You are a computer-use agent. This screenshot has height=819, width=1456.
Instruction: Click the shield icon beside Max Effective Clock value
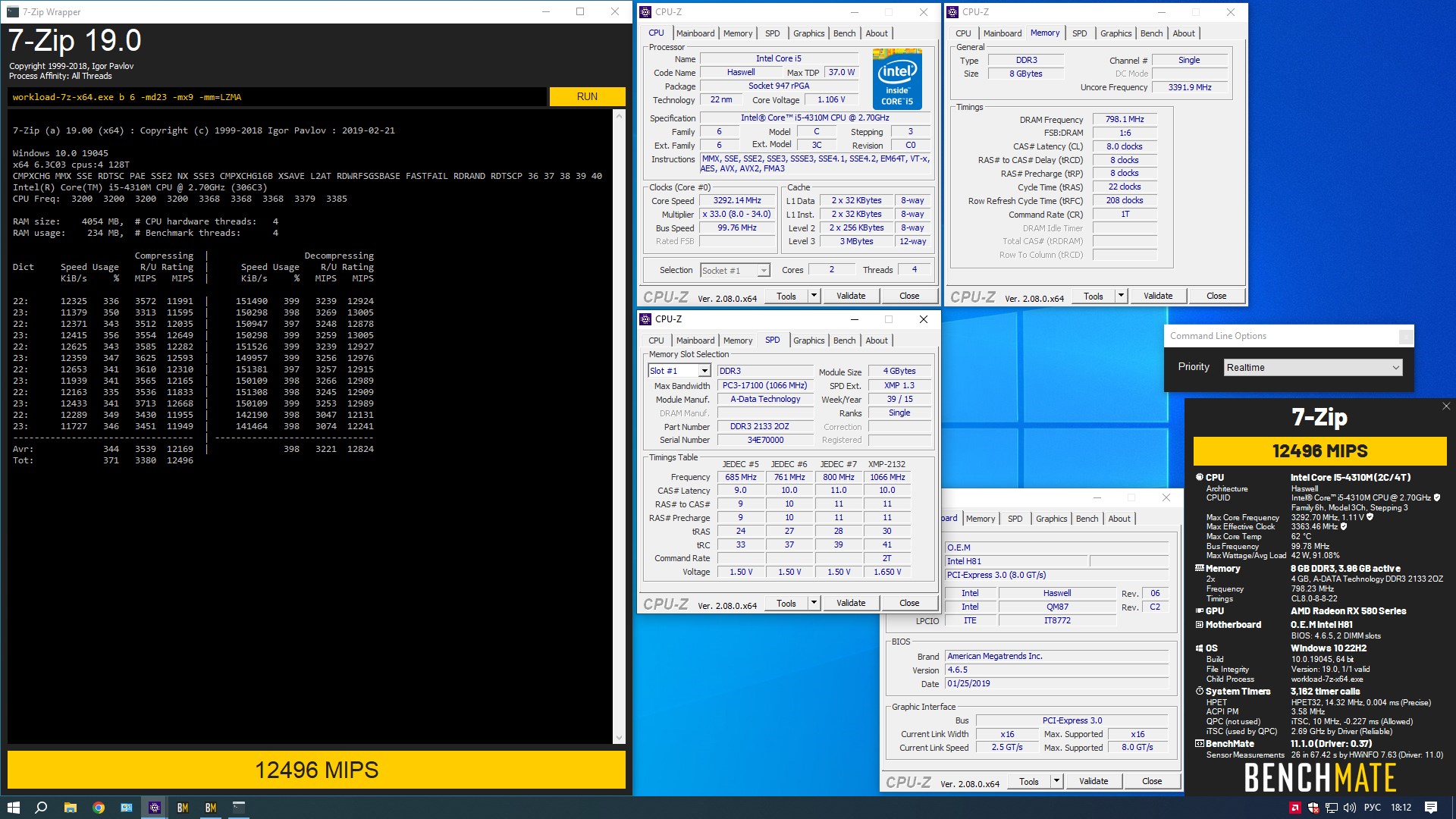(x=1343, y=526)
